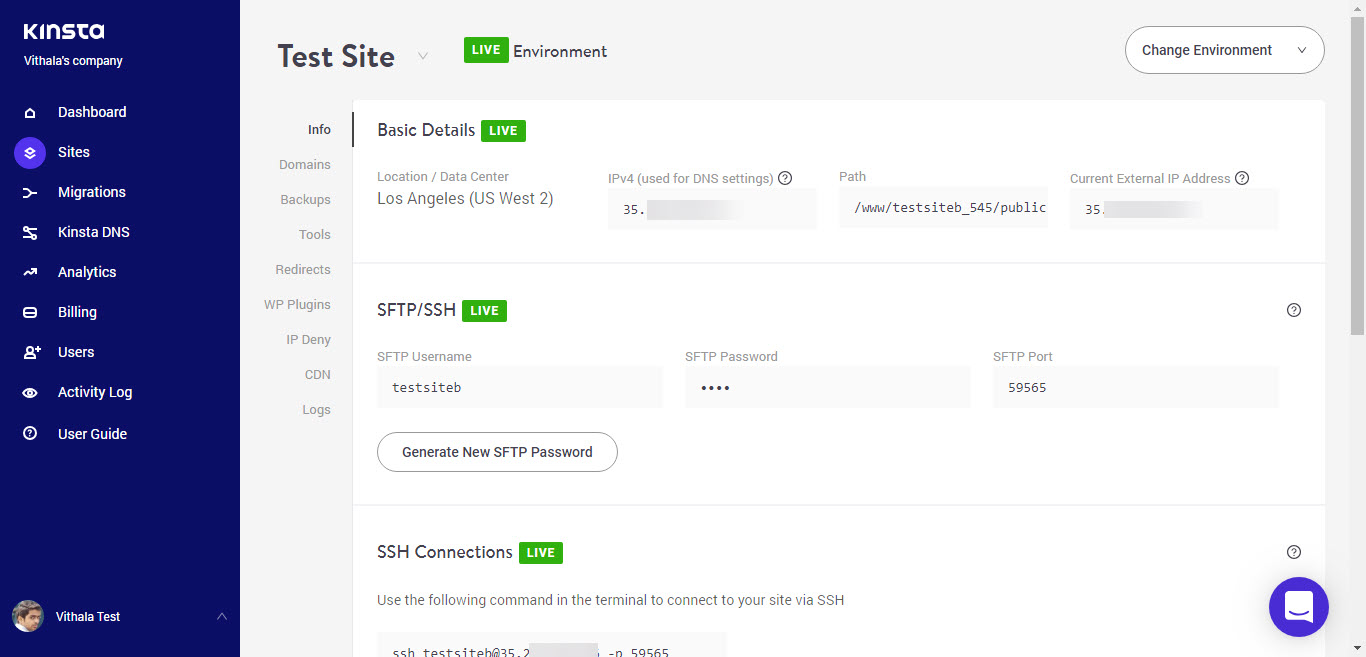1366x657 pixels.
Task: Switch to the Redirects tab
Action: pyautogui.click(x=303, y=270)
